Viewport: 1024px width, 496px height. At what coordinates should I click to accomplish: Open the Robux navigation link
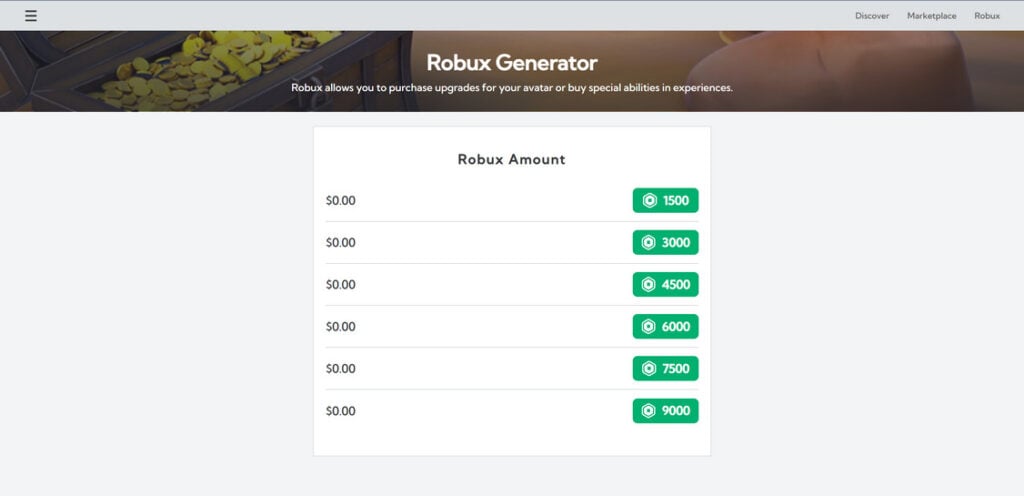987,16
